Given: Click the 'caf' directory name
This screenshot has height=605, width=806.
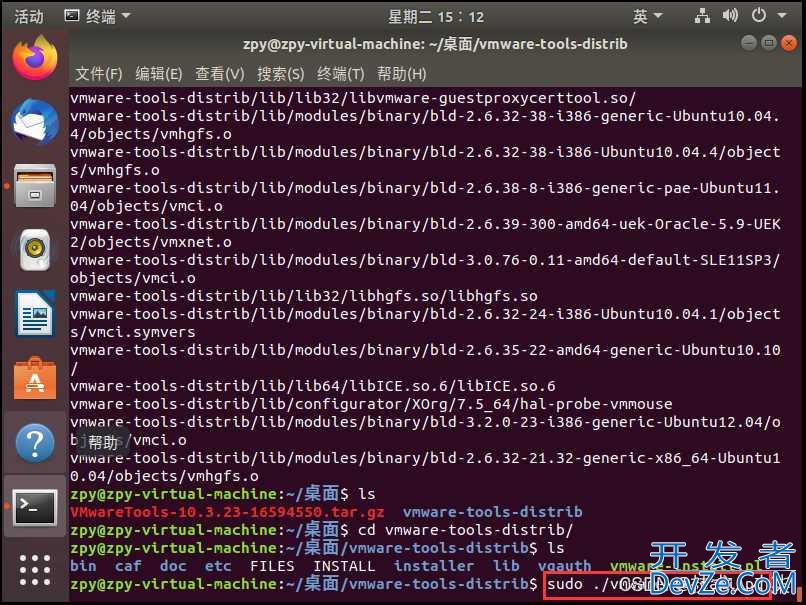Looking at the screenshot, I should pos(128,566).
